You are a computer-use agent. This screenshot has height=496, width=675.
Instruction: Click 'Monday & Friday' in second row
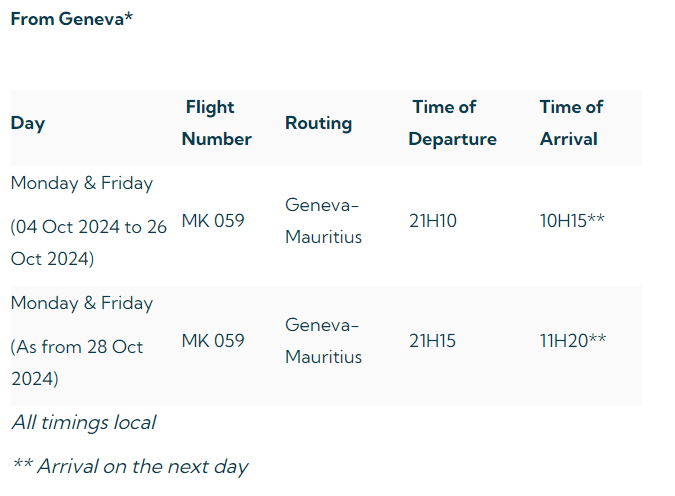pyautogui.click(x=82, y=303)
